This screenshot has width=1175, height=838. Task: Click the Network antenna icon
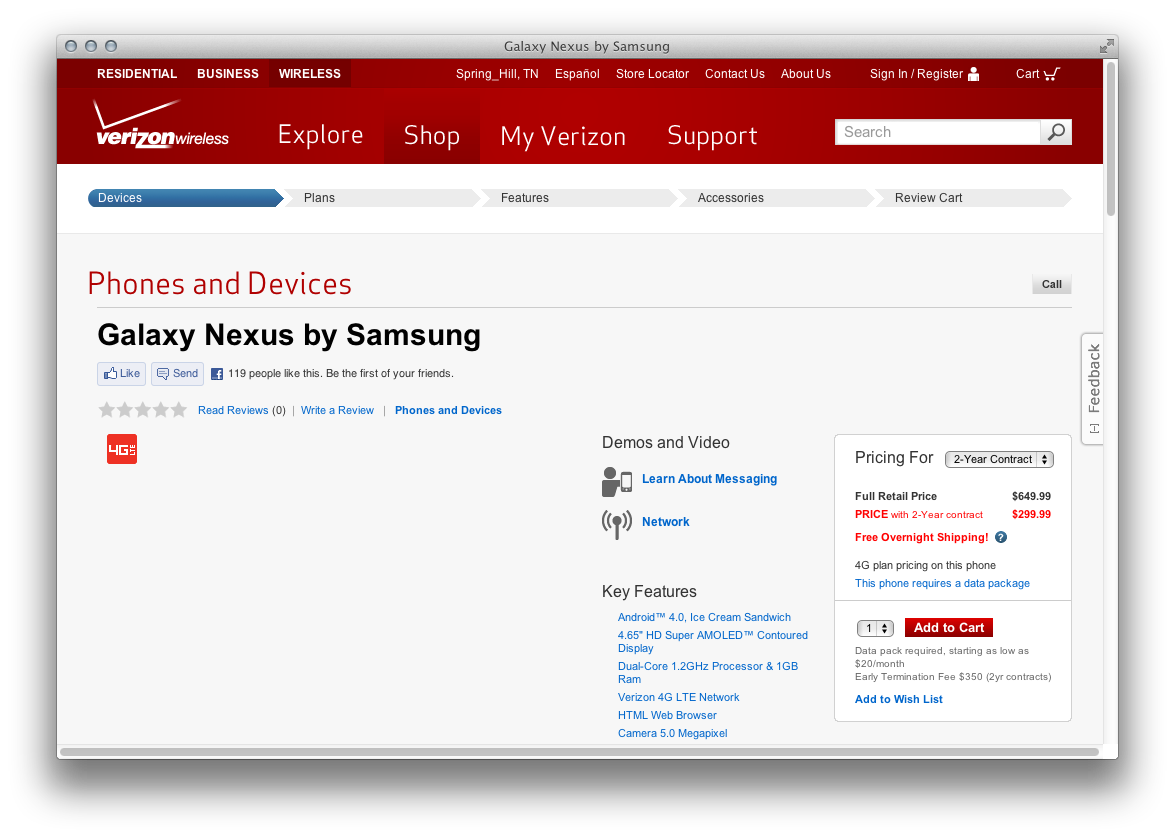(617, 523)
